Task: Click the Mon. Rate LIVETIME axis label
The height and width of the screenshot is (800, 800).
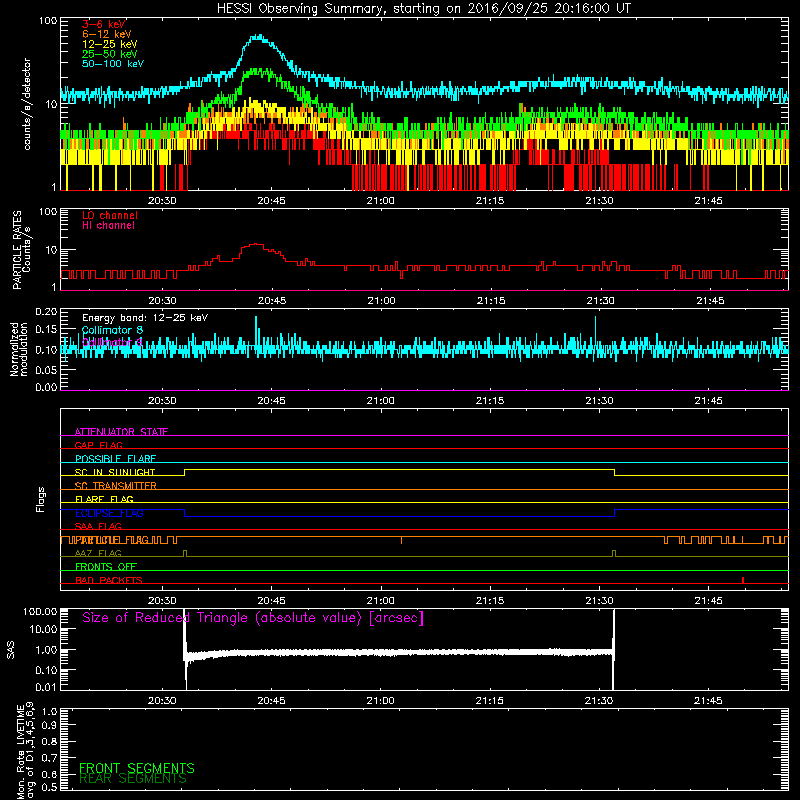Action: click(x=26, y=752)
